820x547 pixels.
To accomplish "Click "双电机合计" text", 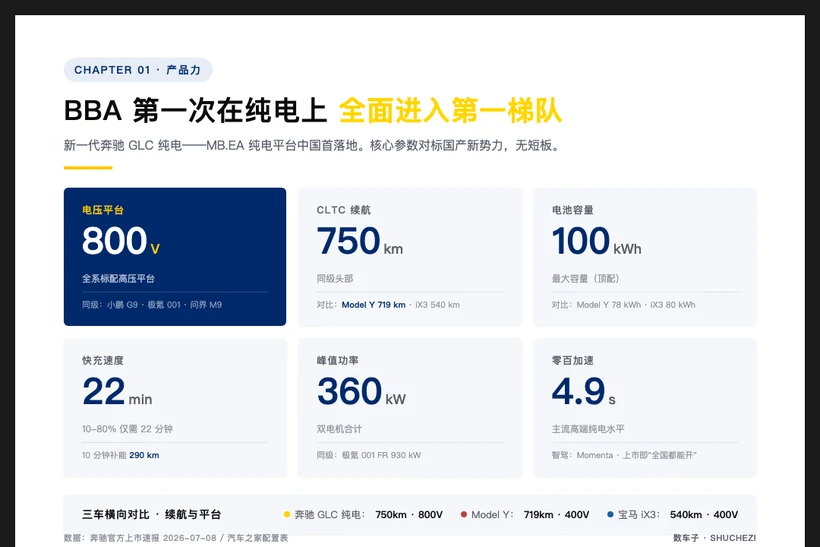I will point(339,429).
